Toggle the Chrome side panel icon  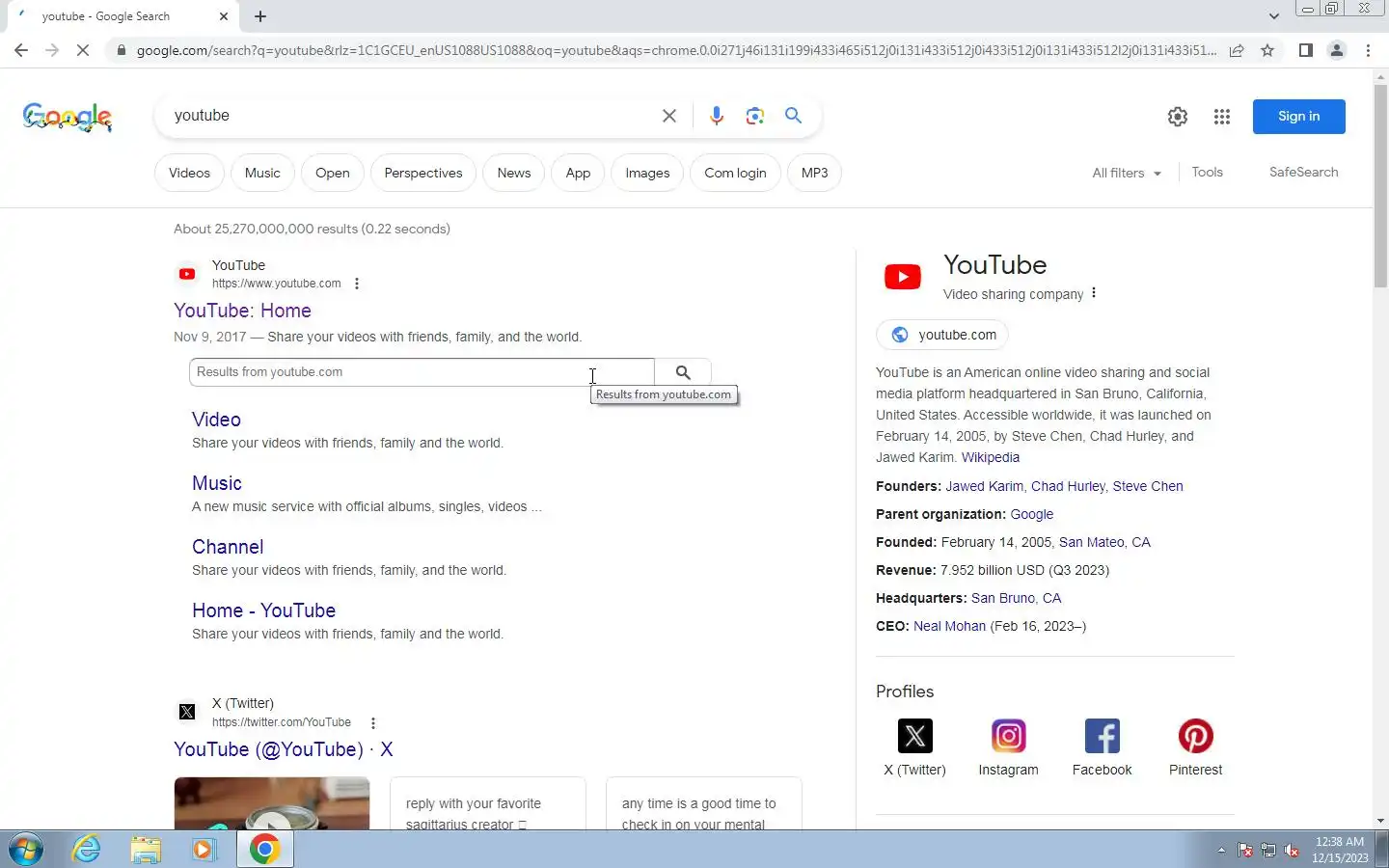click(x=1305, y=50)
